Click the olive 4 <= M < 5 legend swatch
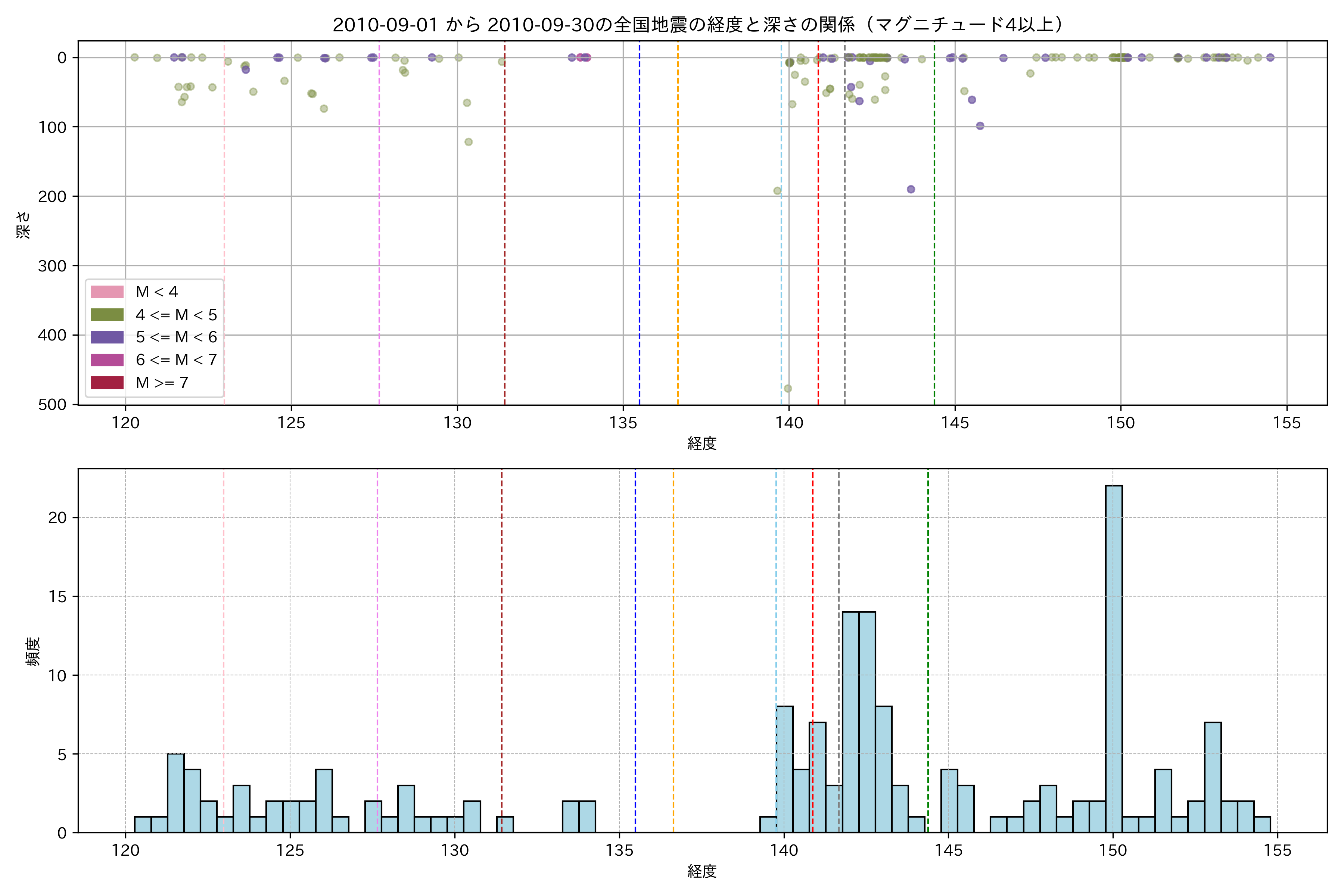 click(x=107, y=315)
